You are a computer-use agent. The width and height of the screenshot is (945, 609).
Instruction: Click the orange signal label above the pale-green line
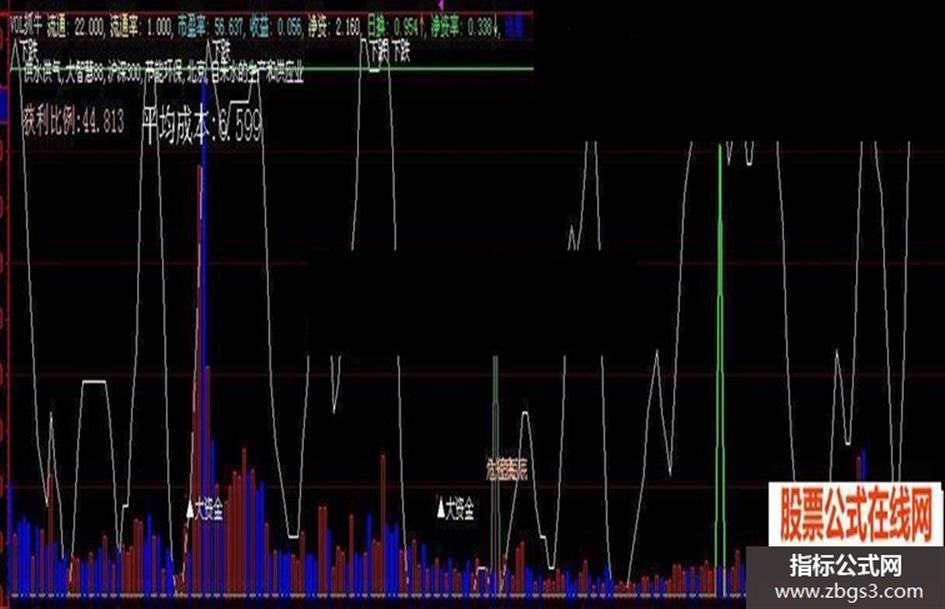507,469
